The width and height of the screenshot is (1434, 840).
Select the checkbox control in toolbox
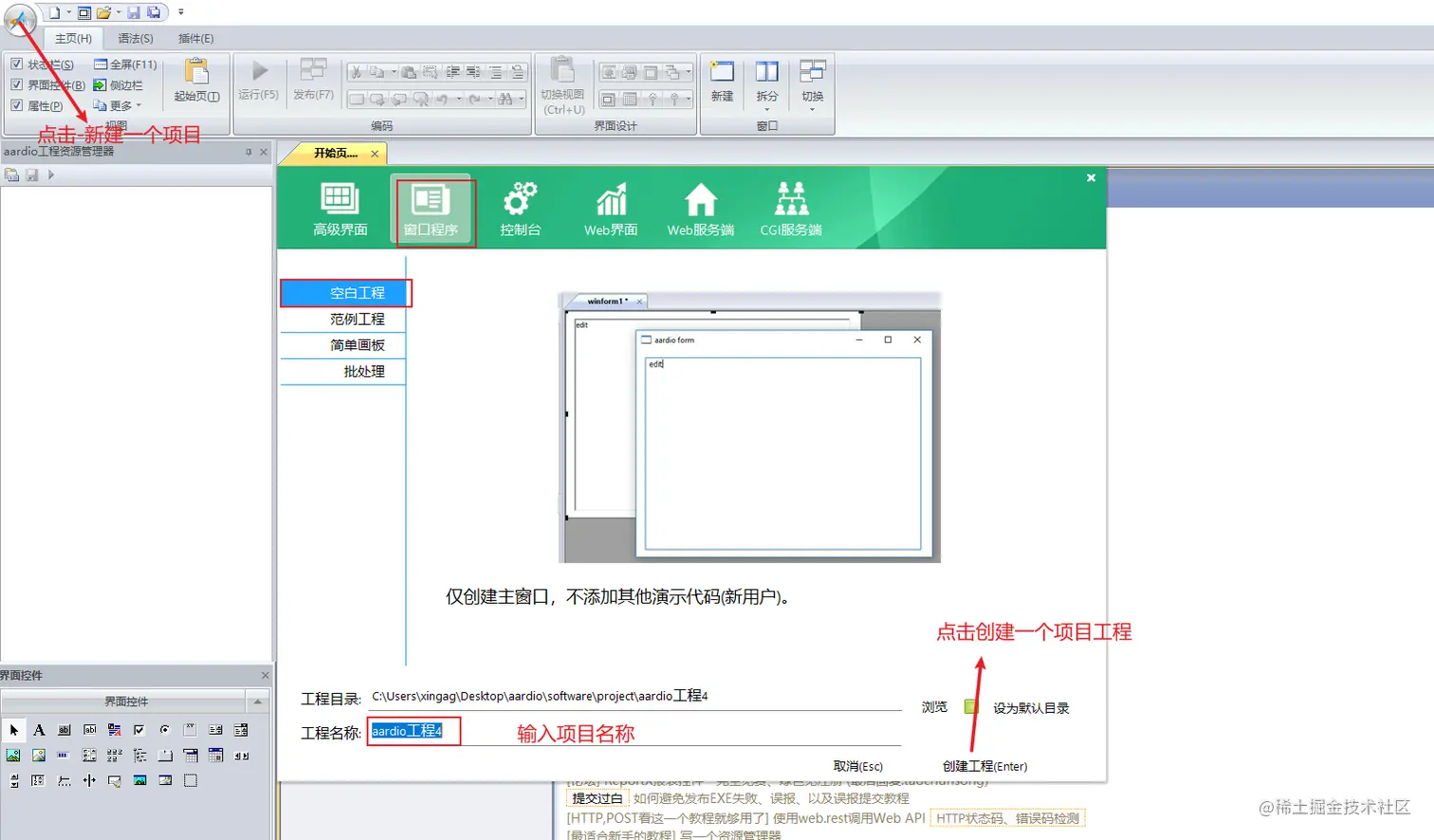click(x=139, y=730)
